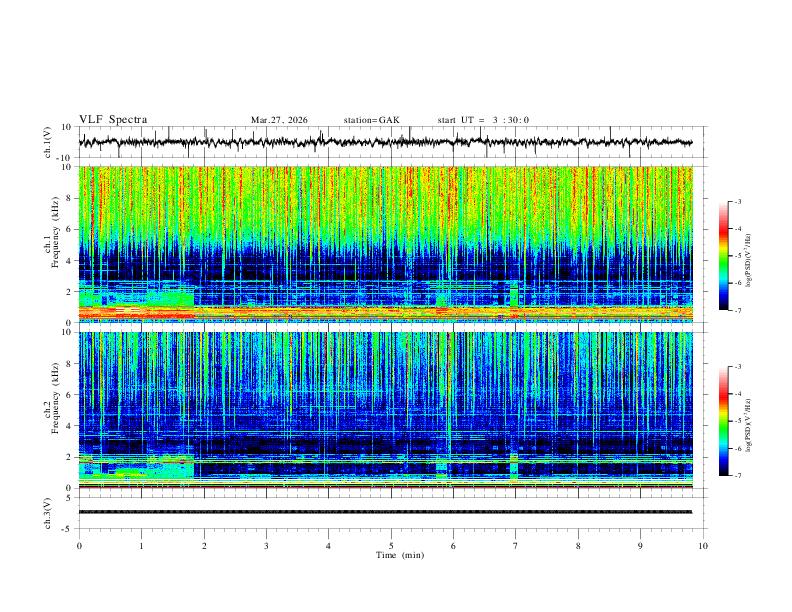
Task: Click the "ch.1(V)" waveform axis label
Action: (x=48, y=142)
